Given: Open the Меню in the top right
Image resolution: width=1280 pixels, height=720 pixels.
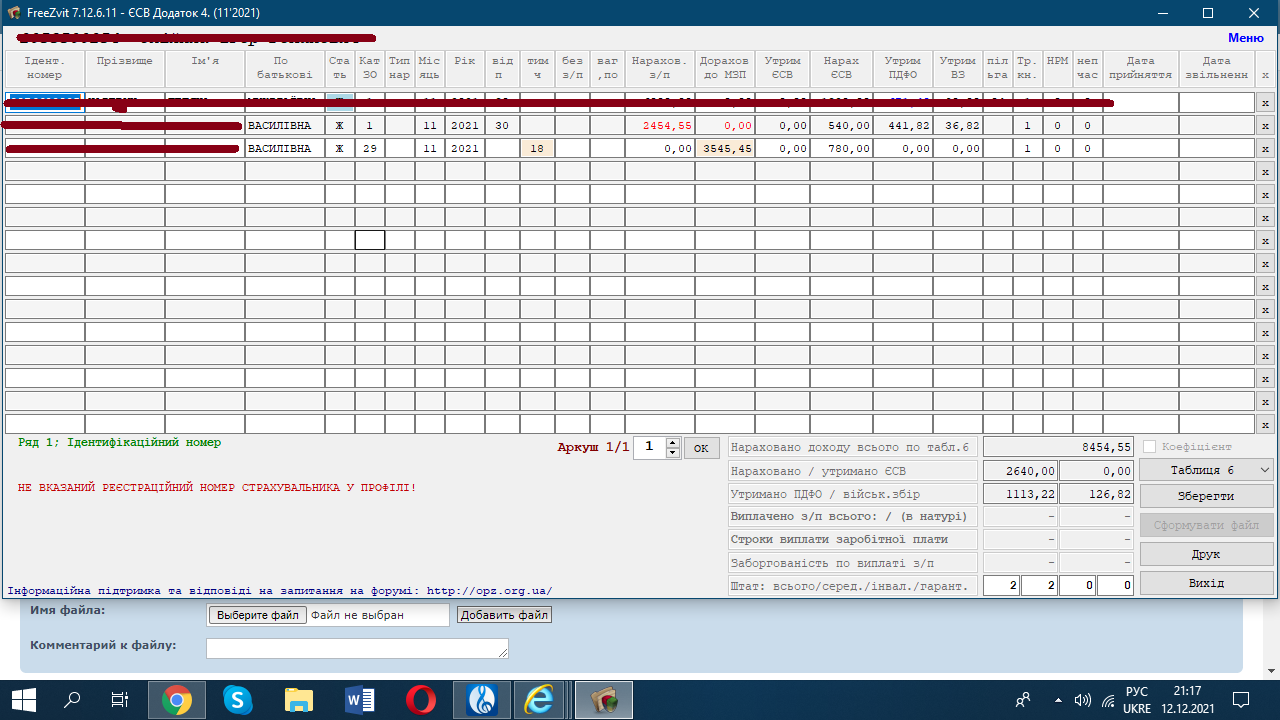Looking at the screenshot, I should click(x=1245, y=37).
